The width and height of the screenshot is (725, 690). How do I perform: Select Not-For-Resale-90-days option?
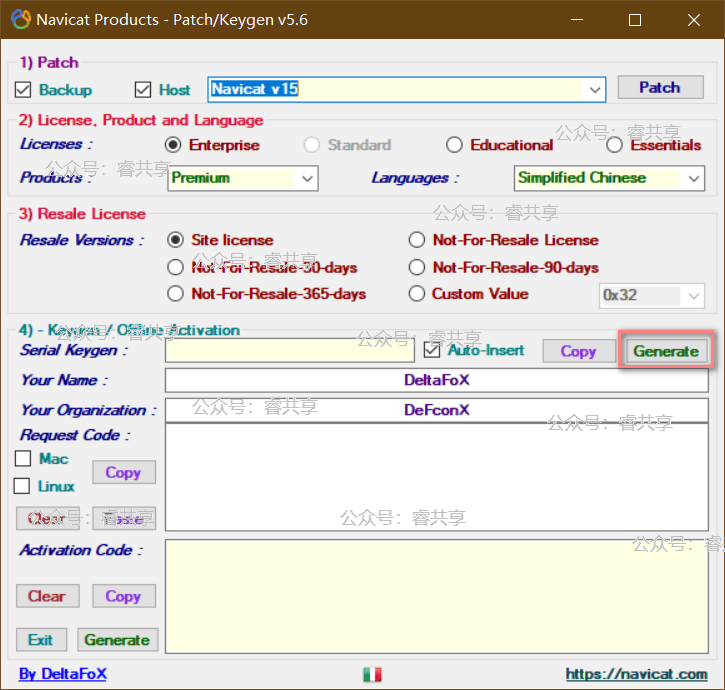(417, 267)
